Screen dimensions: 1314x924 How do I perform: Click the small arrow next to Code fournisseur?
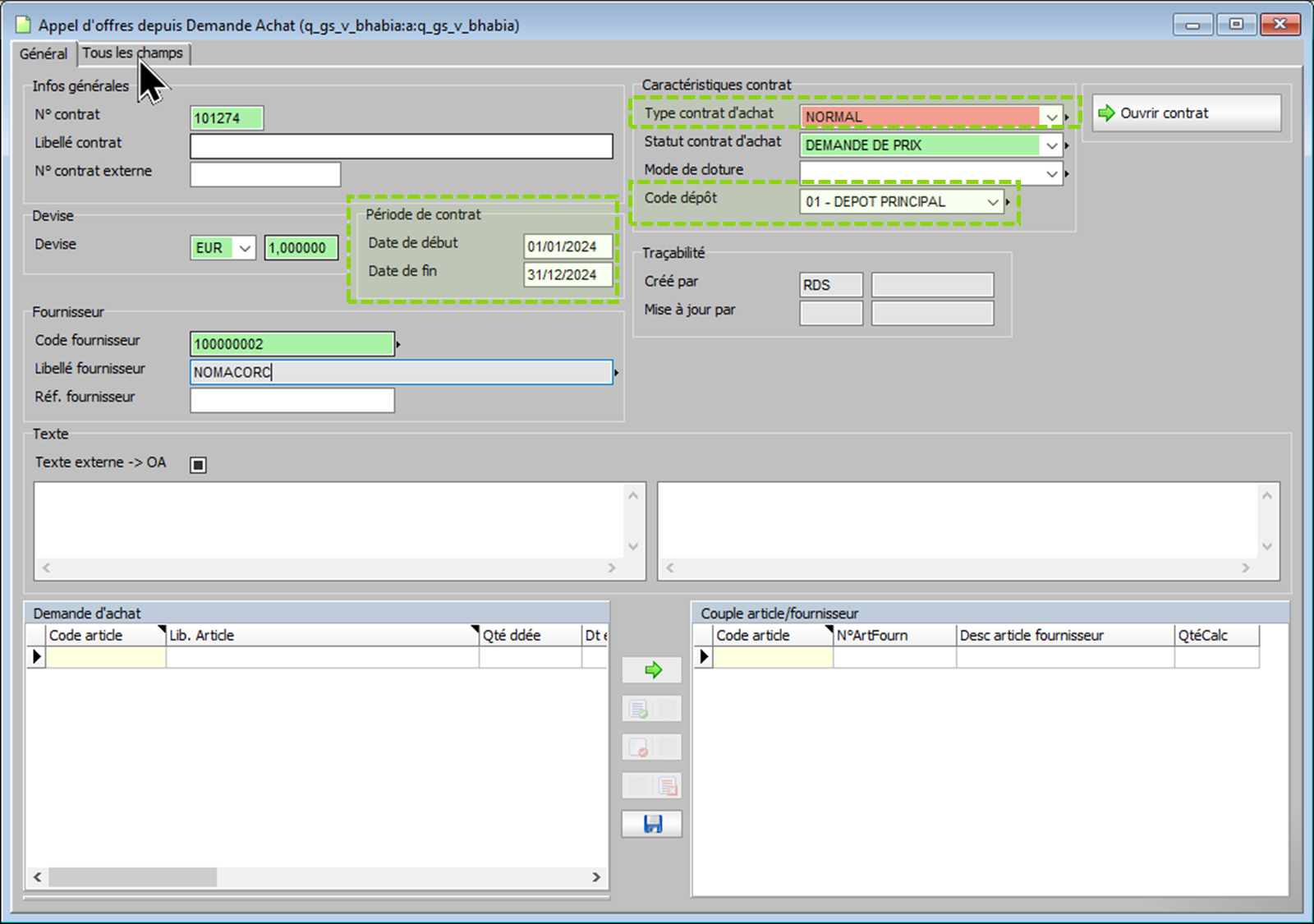(398, 345)
